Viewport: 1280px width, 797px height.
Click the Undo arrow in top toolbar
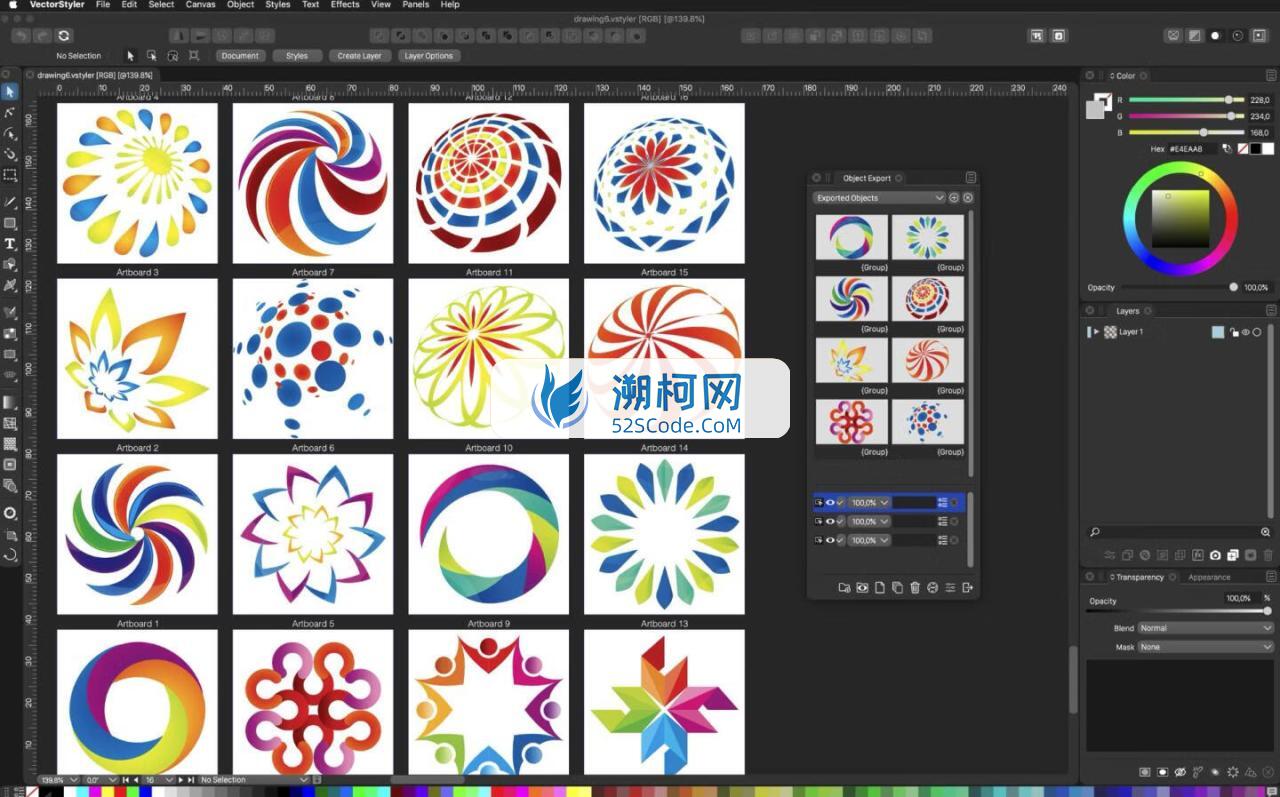(21, 36)
